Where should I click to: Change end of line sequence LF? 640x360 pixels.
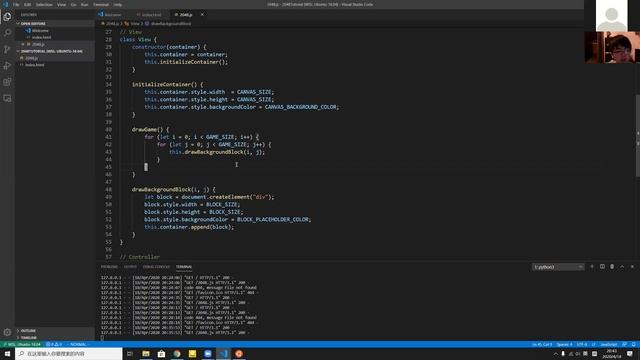pyautogui.click(x=594, y=344)
